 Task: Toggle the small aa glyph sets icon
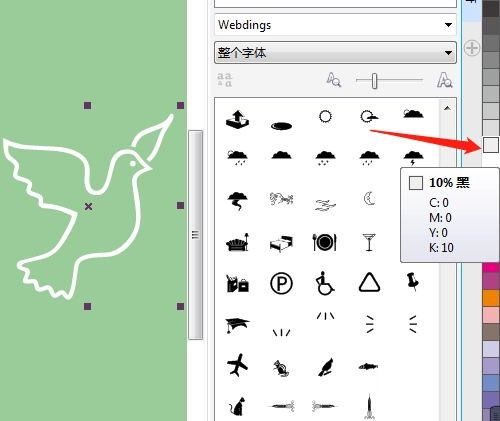click(225, 80)
